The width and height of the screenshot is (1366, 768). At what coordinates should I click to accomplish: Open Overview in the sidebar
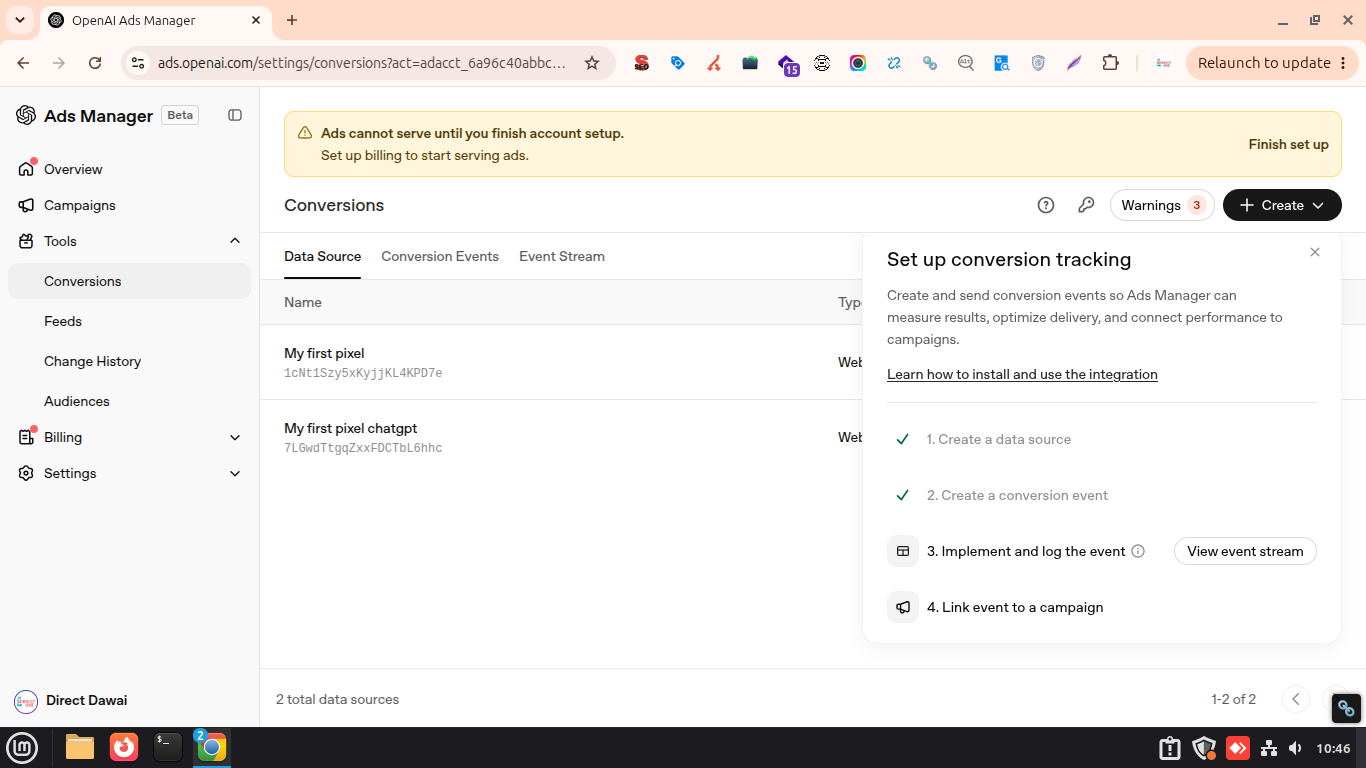pyautogui.click(x=73, y=169)
